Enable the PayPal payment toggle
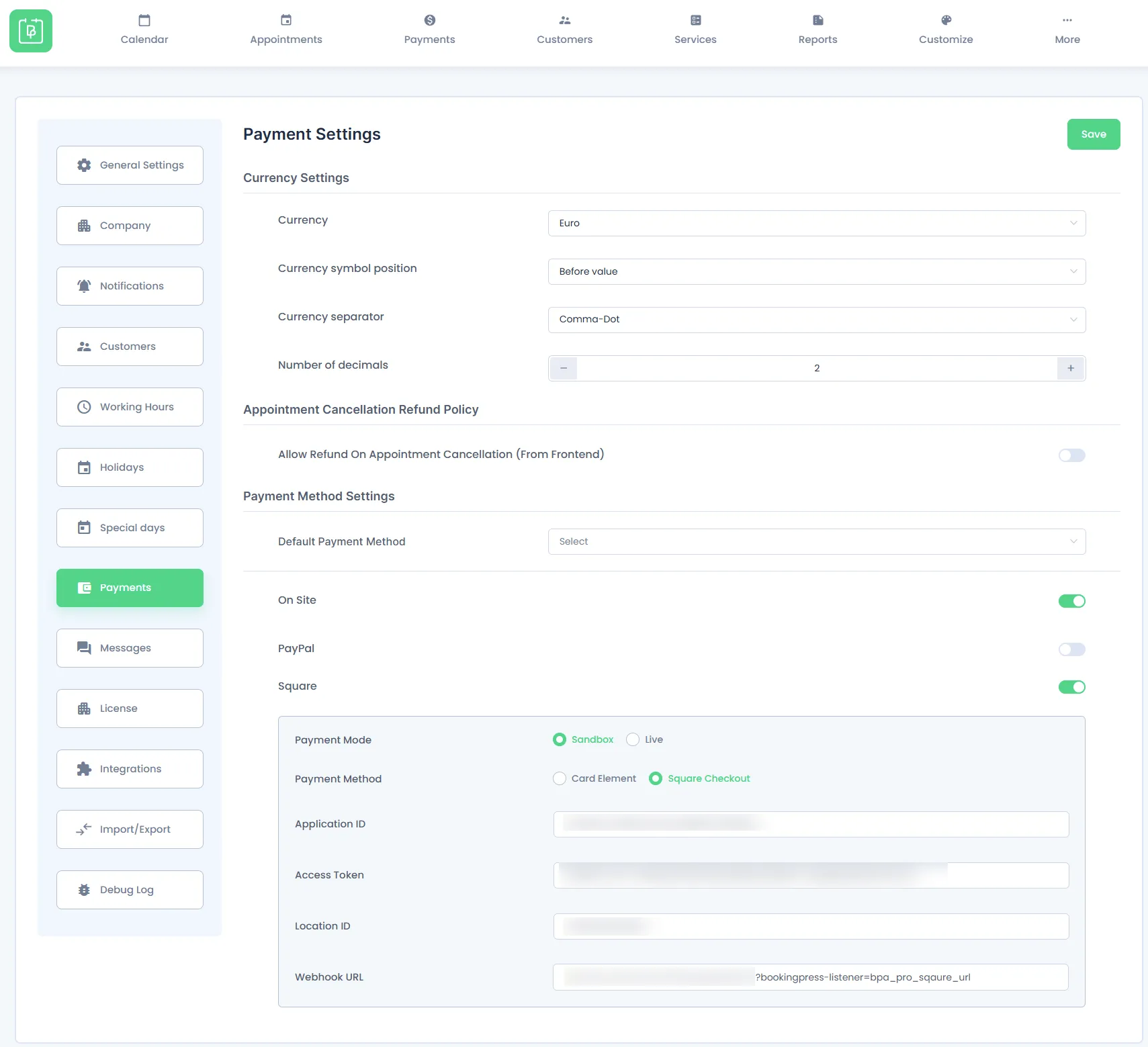Image resolution: width=1148 pixels, height=1047 pixels. point(1072,649)
